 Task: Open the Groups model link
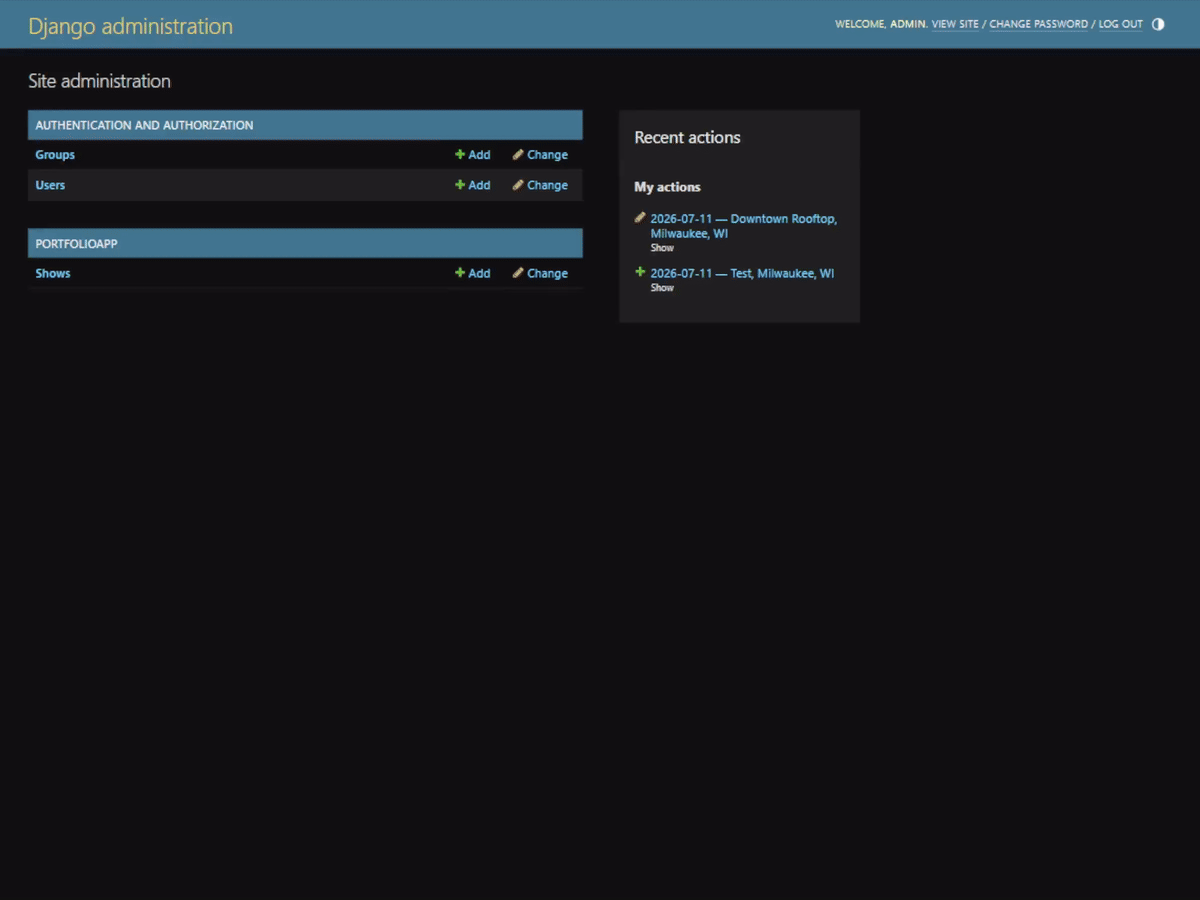click(55, 155)
